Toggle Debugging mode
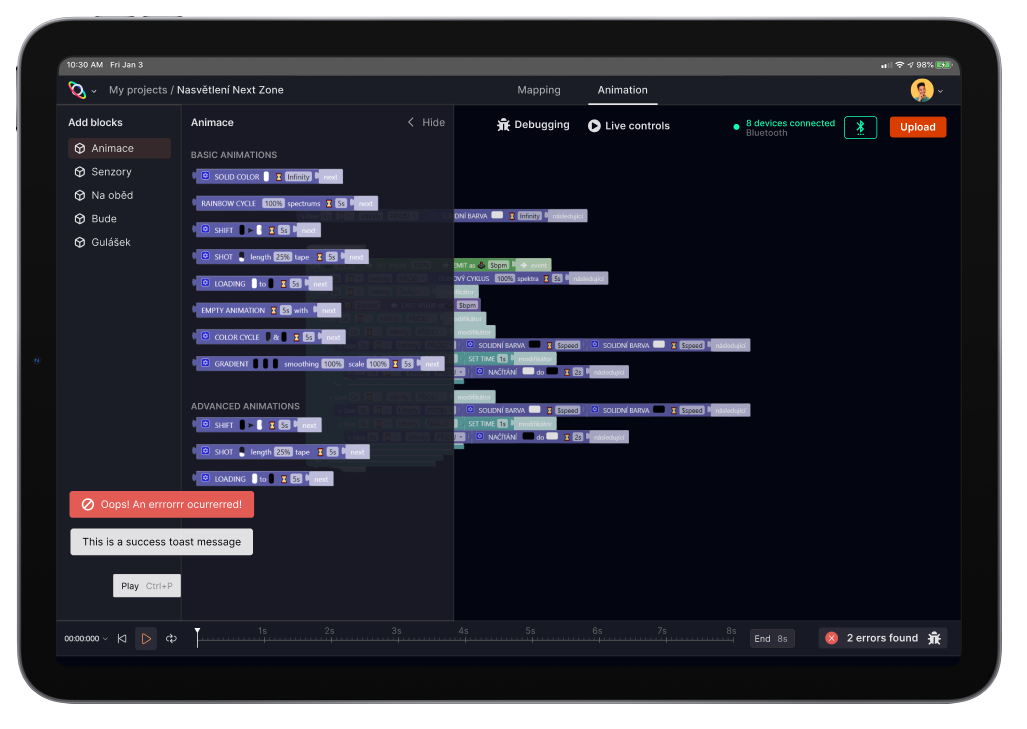The height and width of the screenshot is (729, 1027). [x=533, y=125]
